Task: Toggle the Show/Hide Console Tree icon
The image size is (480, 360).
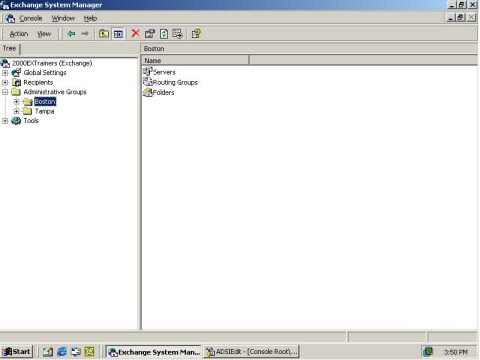Action: tap(118, 34)
